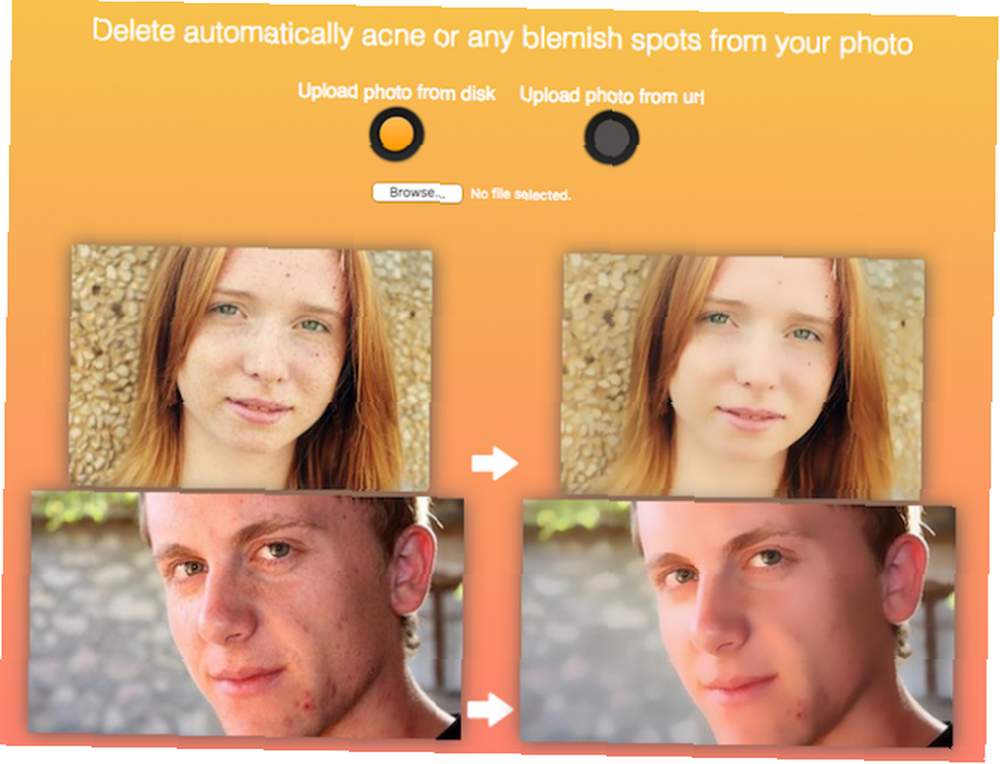Open the original red-haired woman photo
The width and height of the screenshot is (1000, 764).
pos(250,367)
